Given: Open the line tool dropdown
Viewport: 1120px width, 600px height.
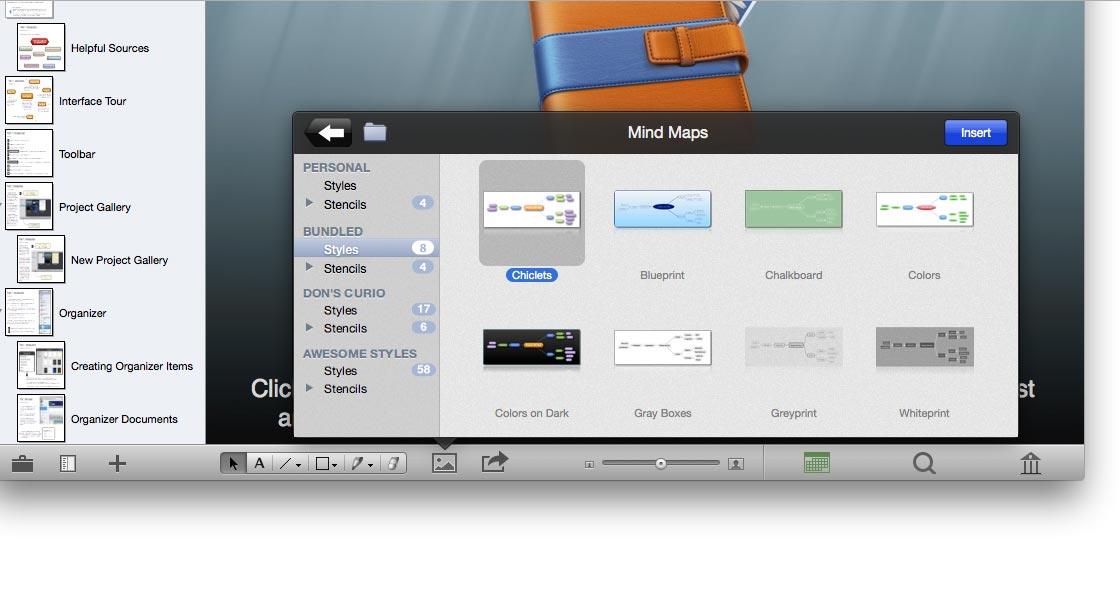Looking at the screenshot, I should [x=290, y=463].
